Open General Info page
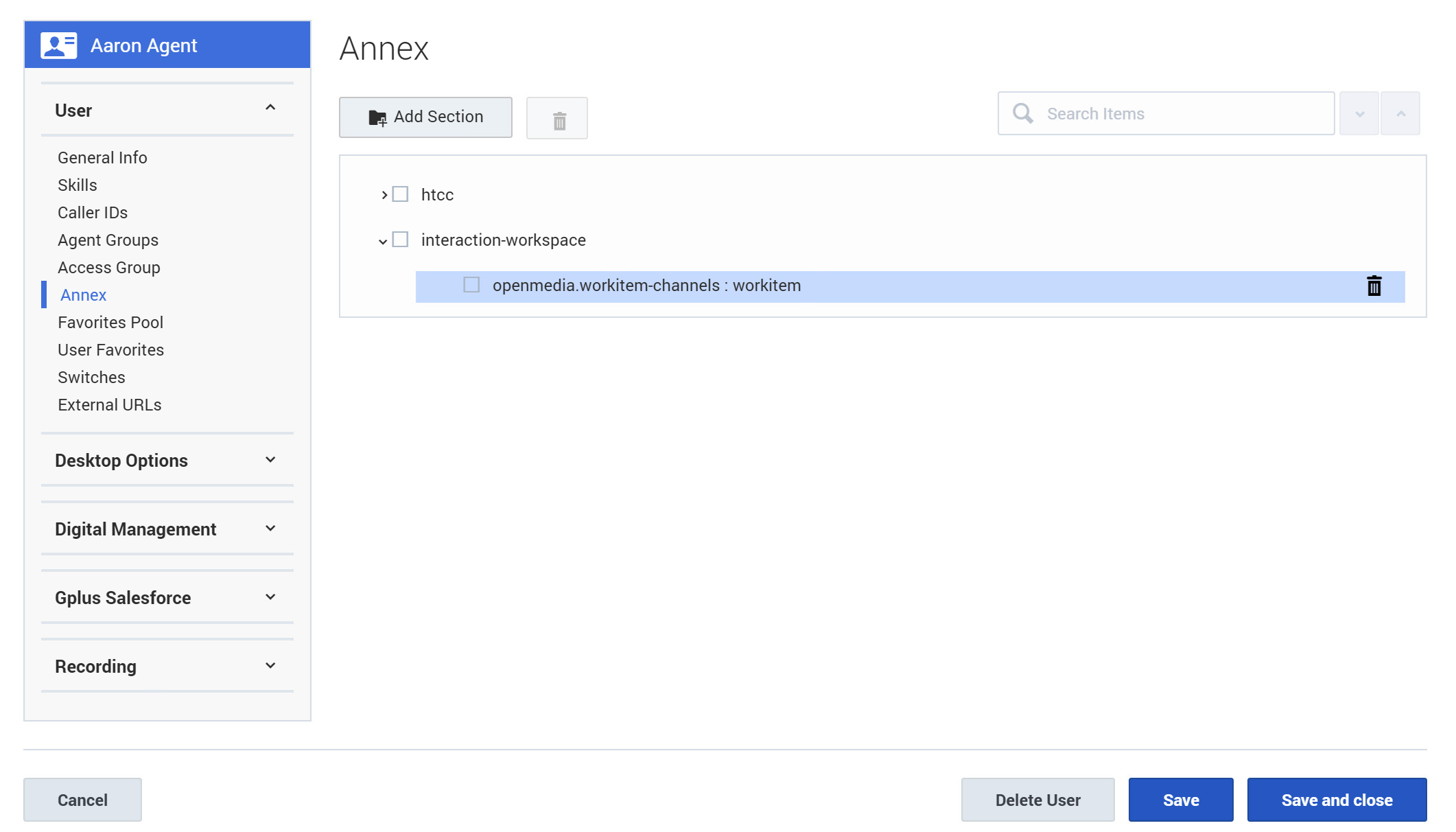 (102, 158)
